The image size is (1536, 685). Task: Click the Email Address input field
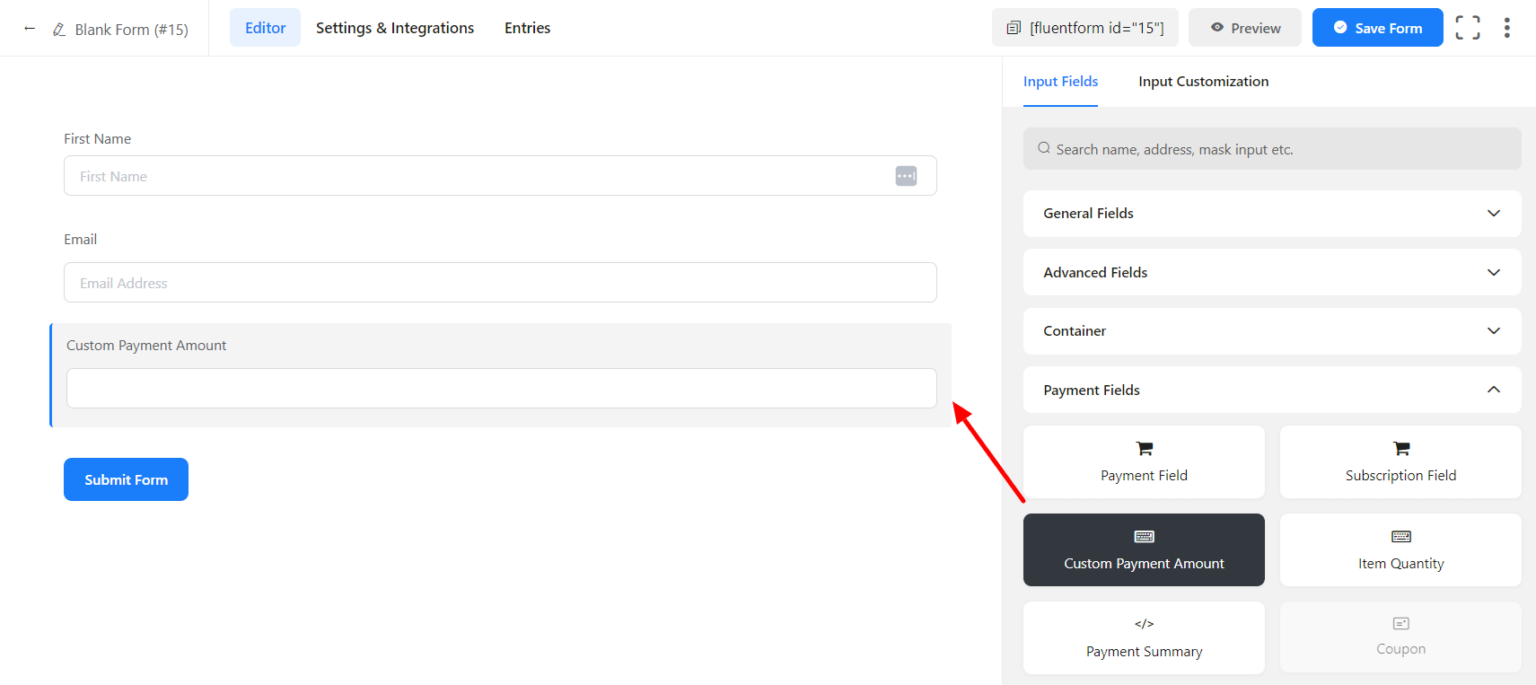tap(500, 282)
